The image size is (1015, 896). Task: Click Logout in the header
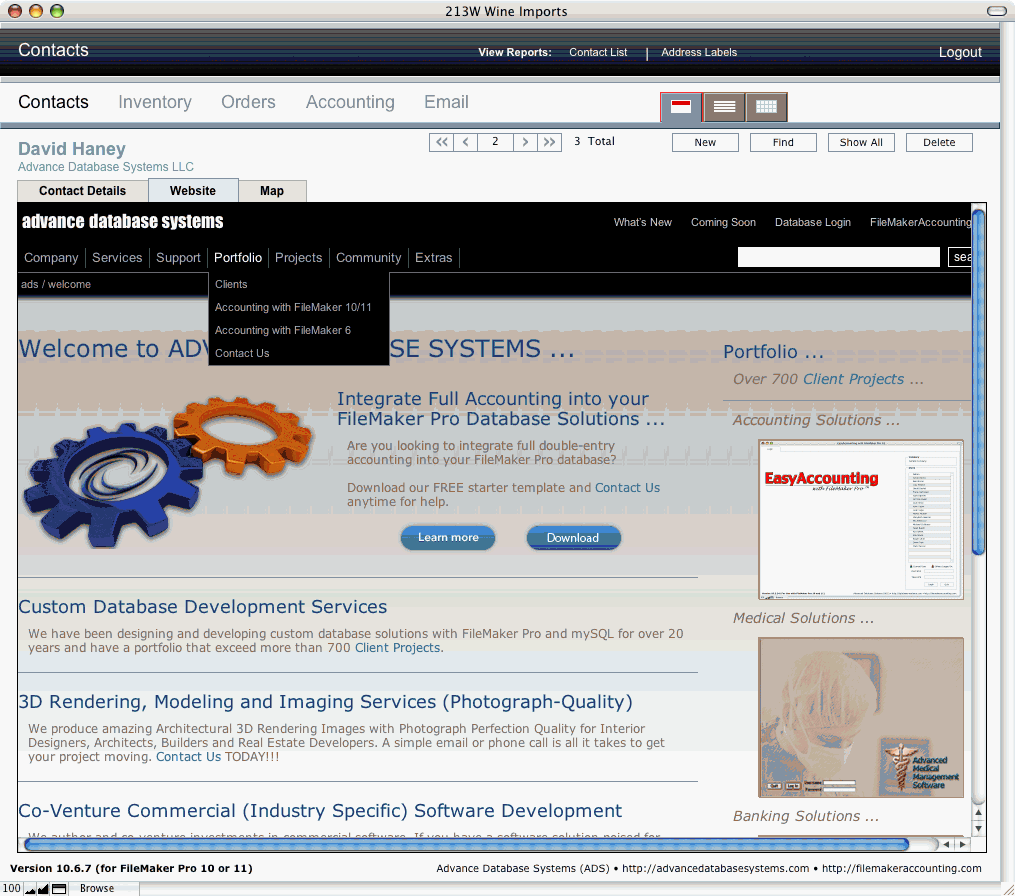(x=960, y=52)
